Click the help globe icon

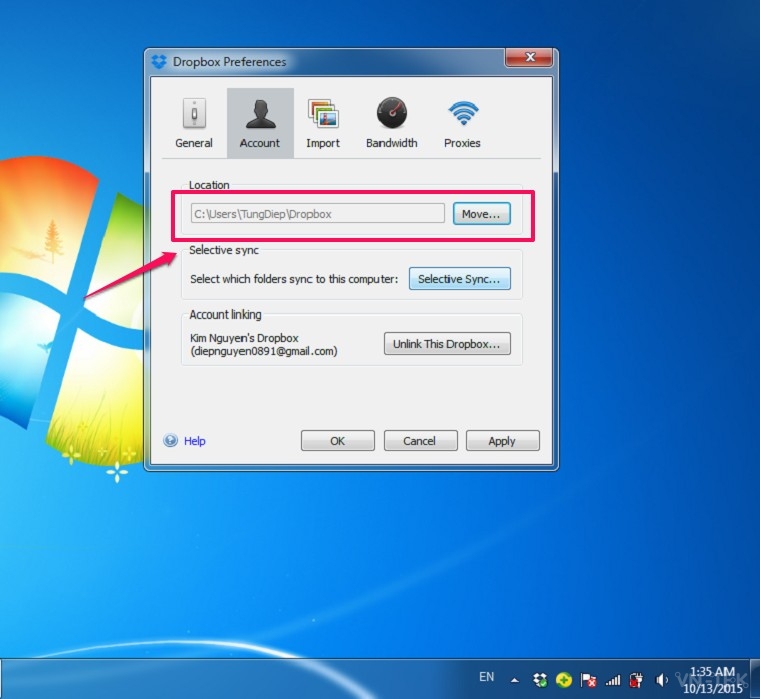170,440
